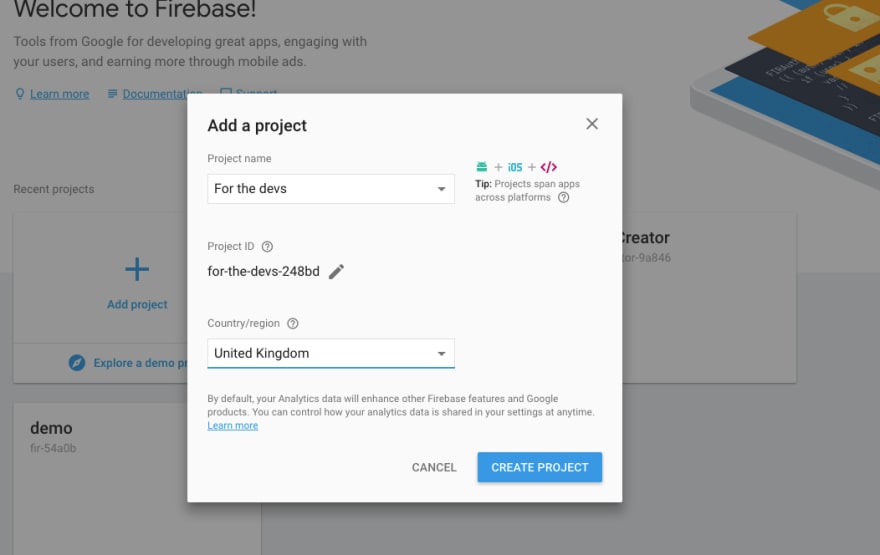The image size is (880, 555).
Task: Click the compass icon beside Explore a demo
Action: [77, 363]
